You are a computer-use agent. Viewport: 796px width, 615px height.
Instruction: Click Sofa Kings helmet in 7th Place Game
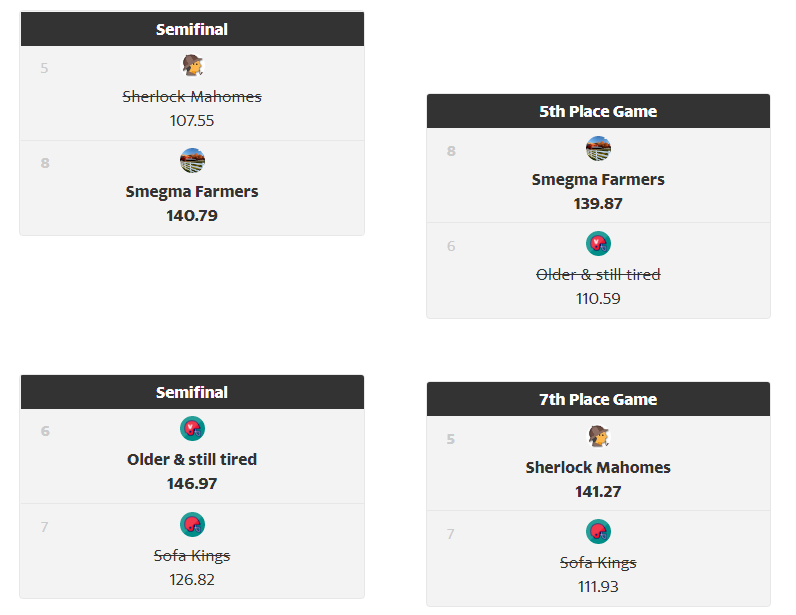tap(599, 531)
